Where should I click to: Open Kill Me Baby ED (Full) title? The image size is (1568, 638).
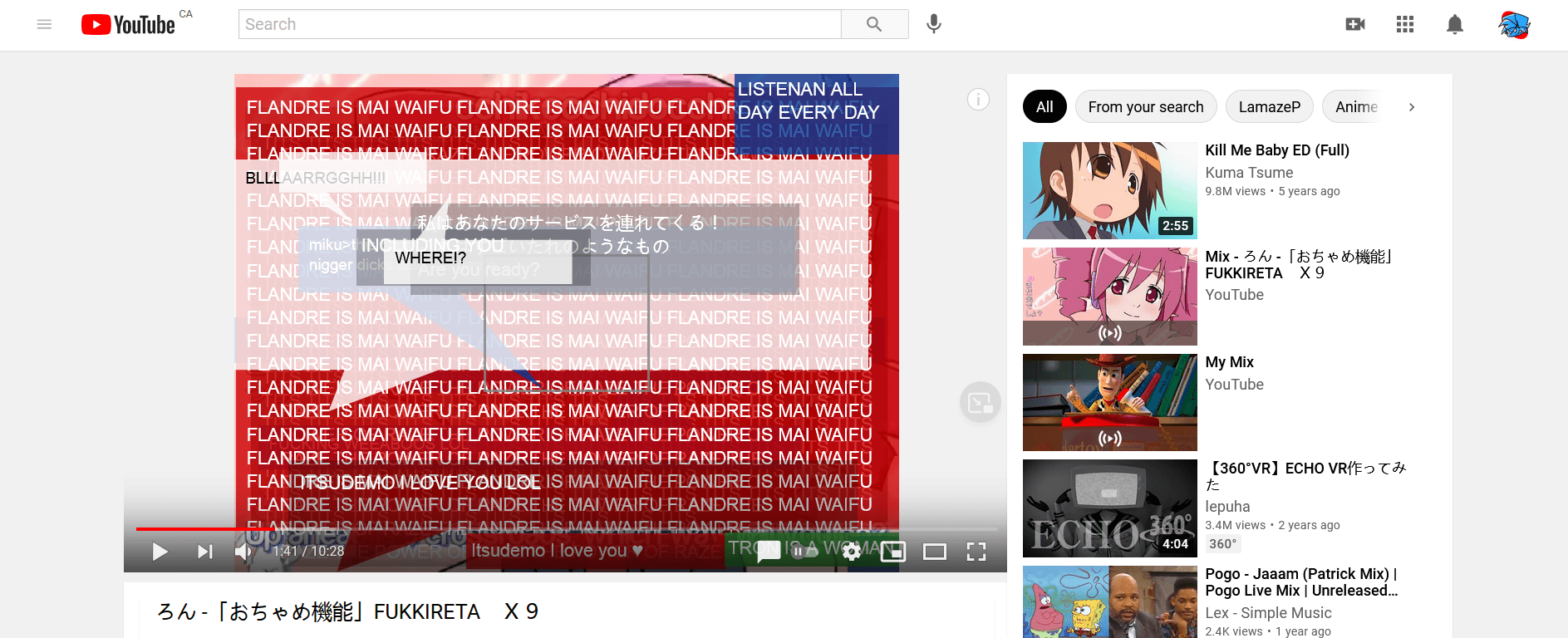pyautogui.click(x=1277, y=150)
